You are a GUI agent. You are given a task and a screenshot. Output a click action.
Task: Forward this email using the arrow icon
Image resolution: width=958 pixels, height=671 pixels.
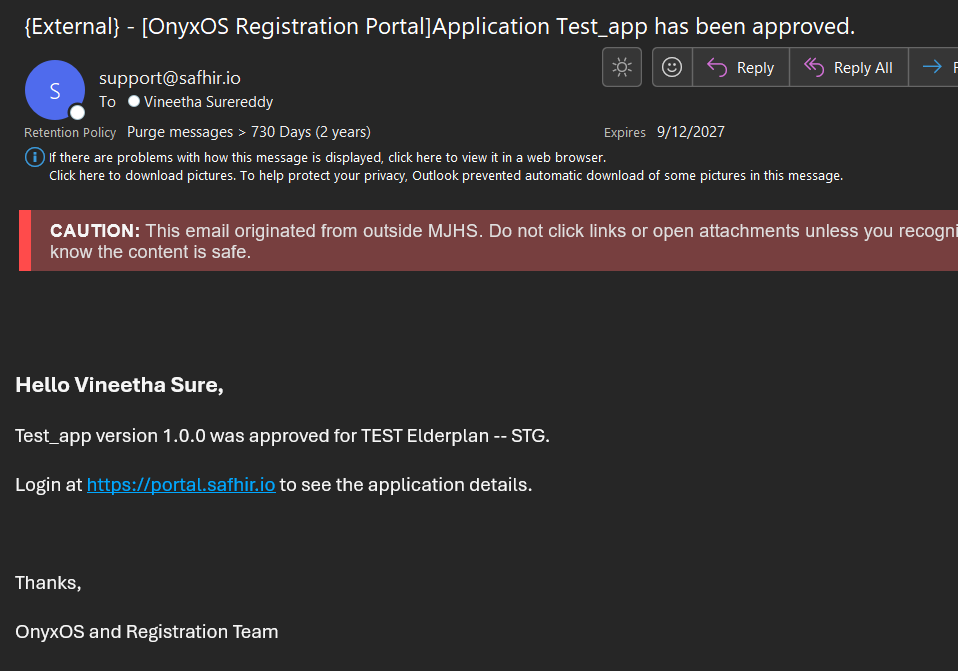933,67
